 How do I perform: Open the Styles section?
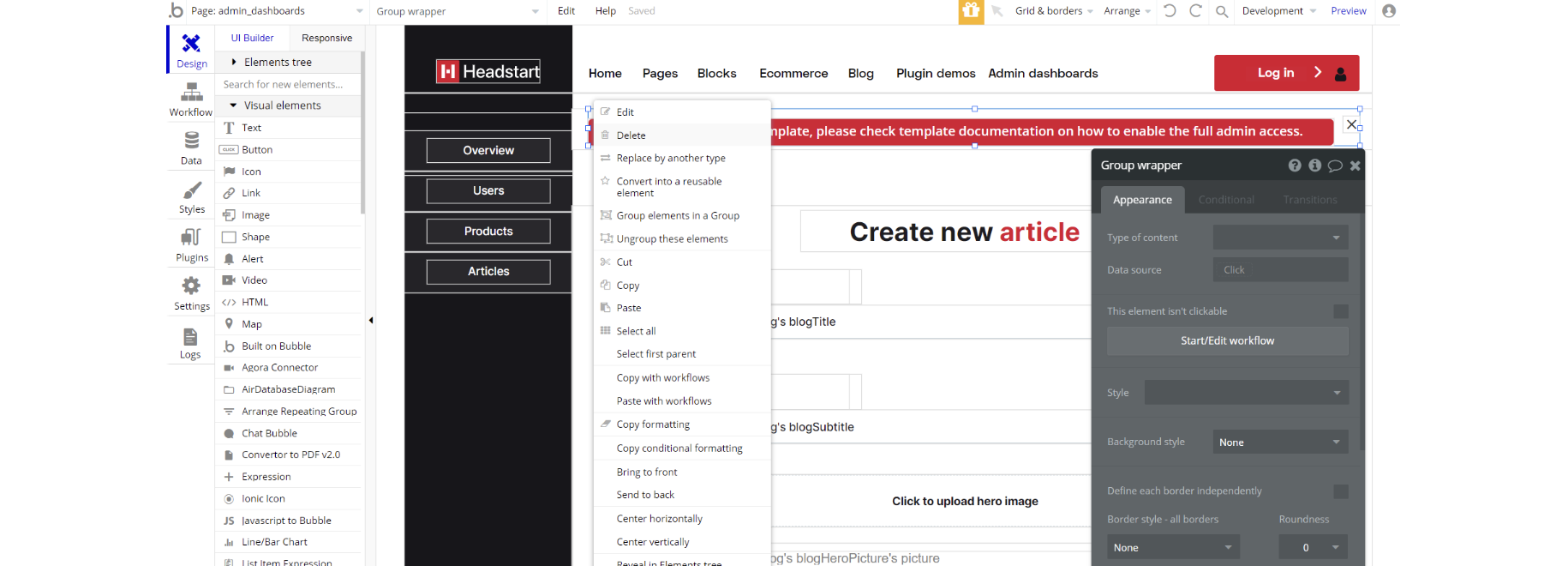[x=191, y=196]
